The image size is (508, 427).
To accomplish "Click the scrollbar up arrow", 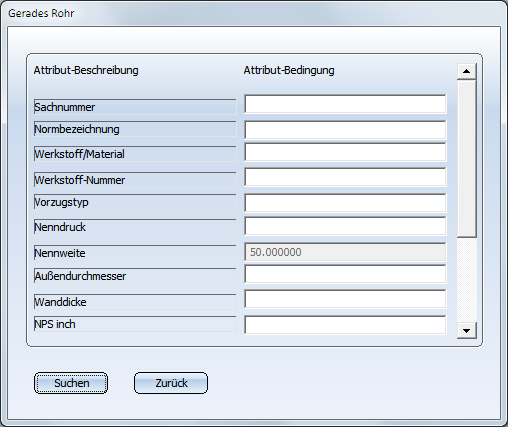I will (466, 71).
